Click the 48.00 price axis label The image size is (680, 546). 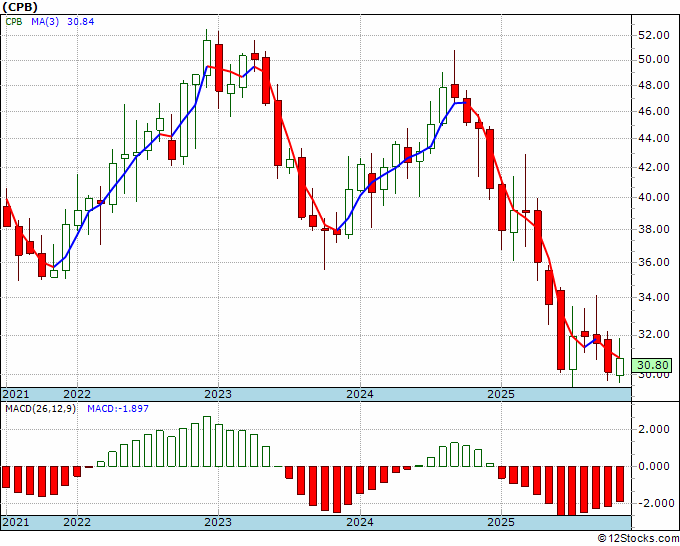(653, 85)
